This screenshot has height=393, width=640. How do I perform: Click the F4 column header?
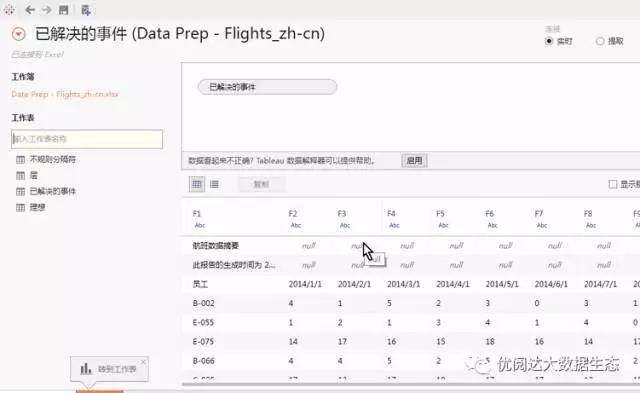pos(391,214)
